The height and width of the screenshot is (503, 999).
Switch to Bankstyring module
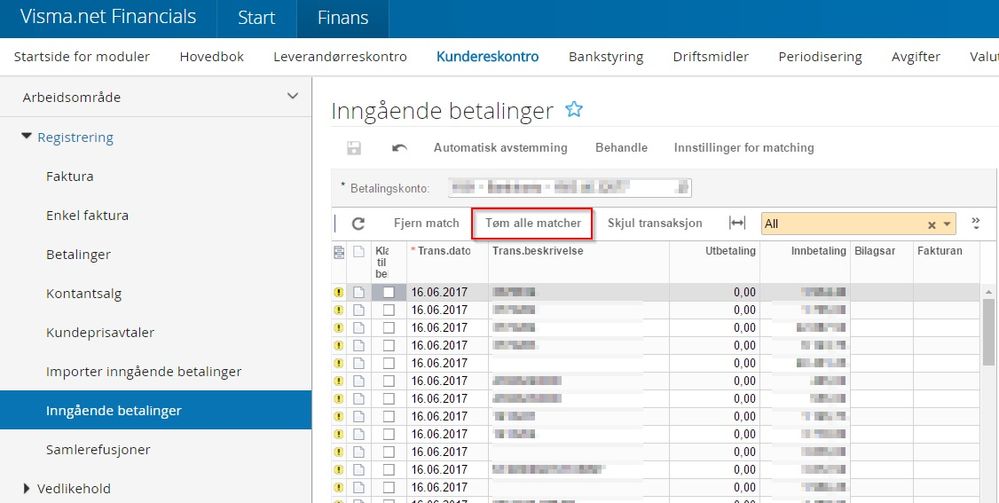click(606, 57)
